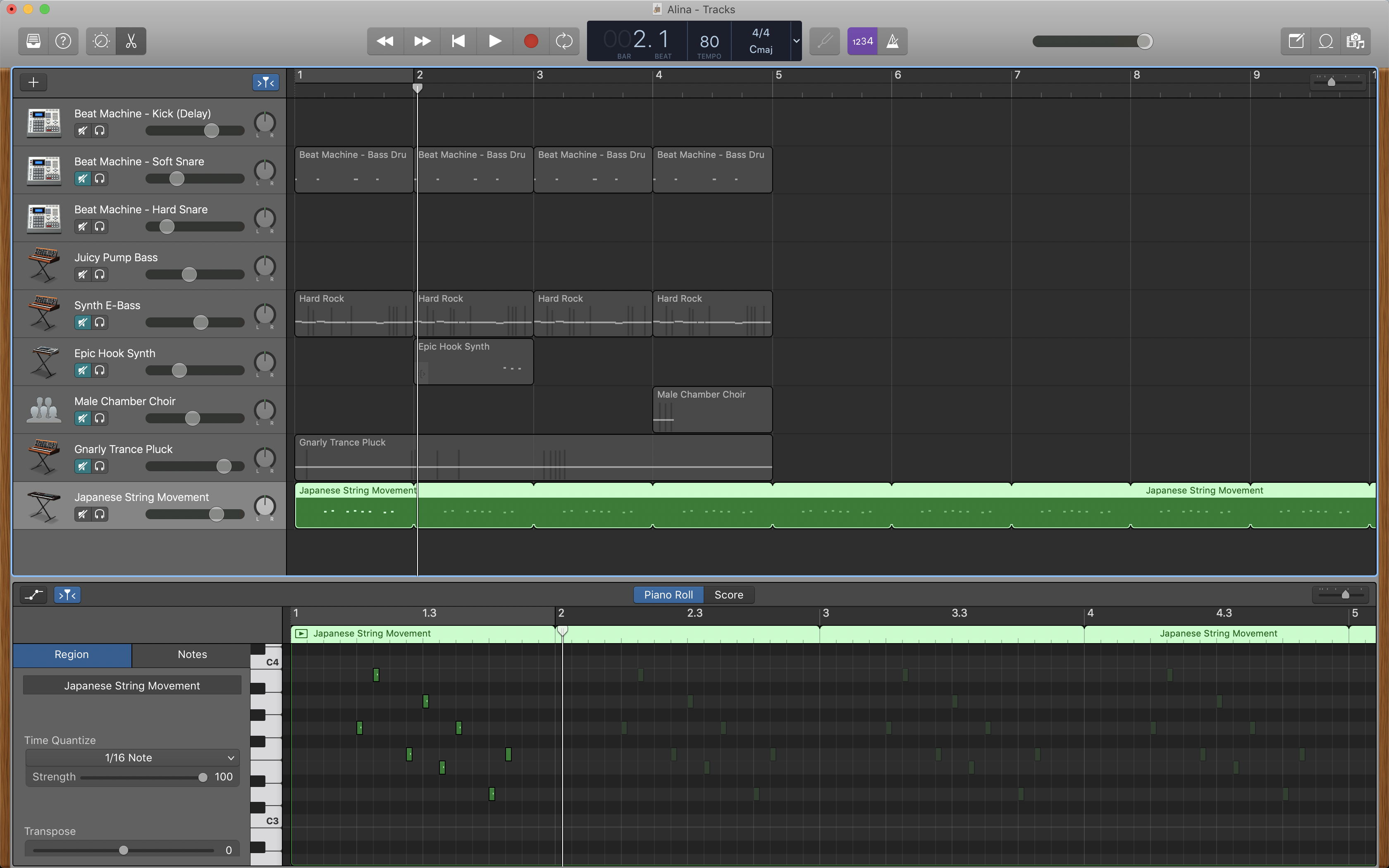
Task: Click the Quick Help question mark icon
Action: tap(63, 41)
